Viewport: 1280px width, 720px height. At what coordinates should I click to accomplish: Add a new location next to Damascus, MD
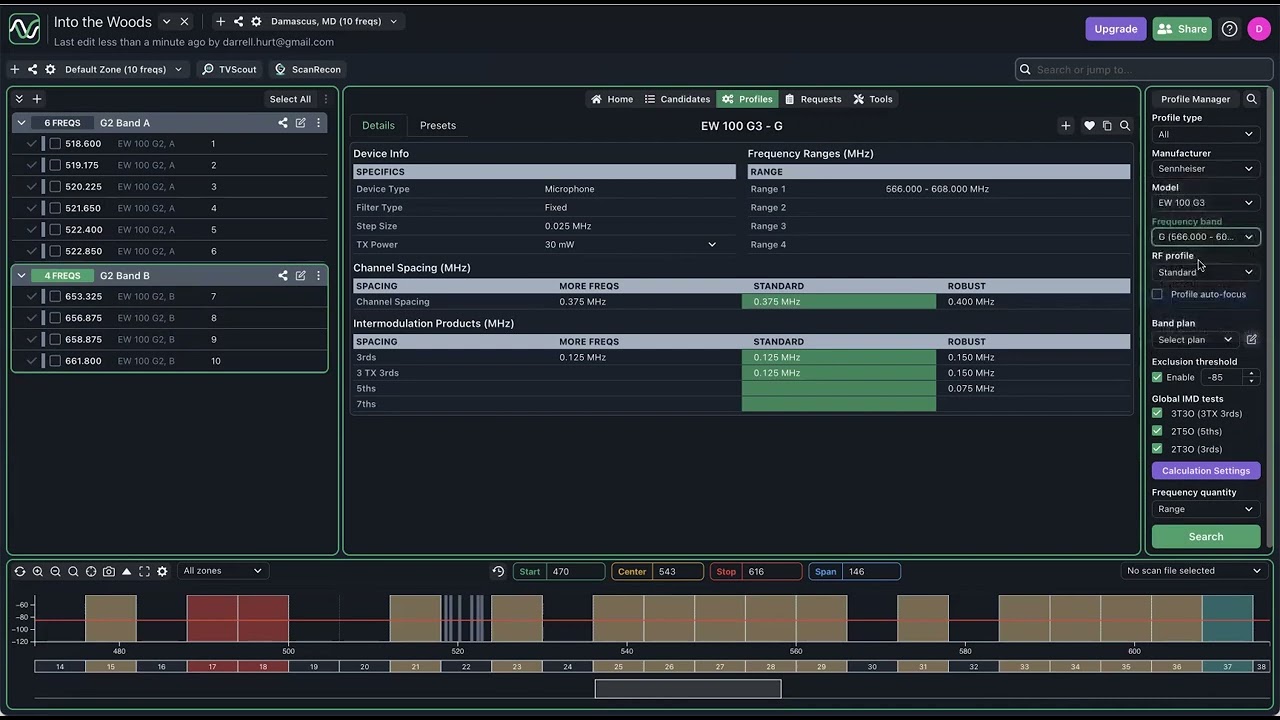click(220, 21)
